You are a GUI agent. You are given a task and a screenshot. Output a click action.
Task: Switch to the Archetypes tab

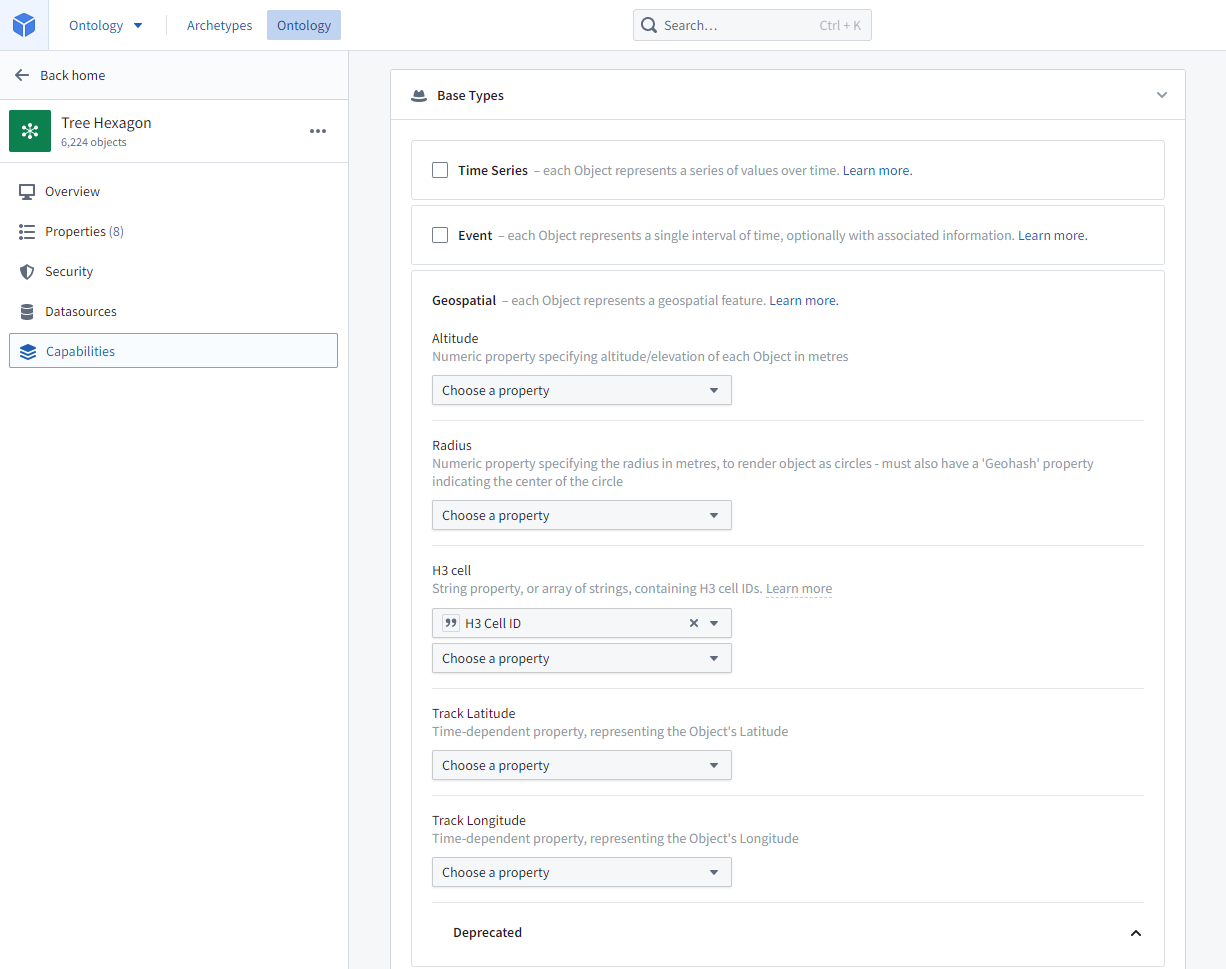tap(220, 25)
